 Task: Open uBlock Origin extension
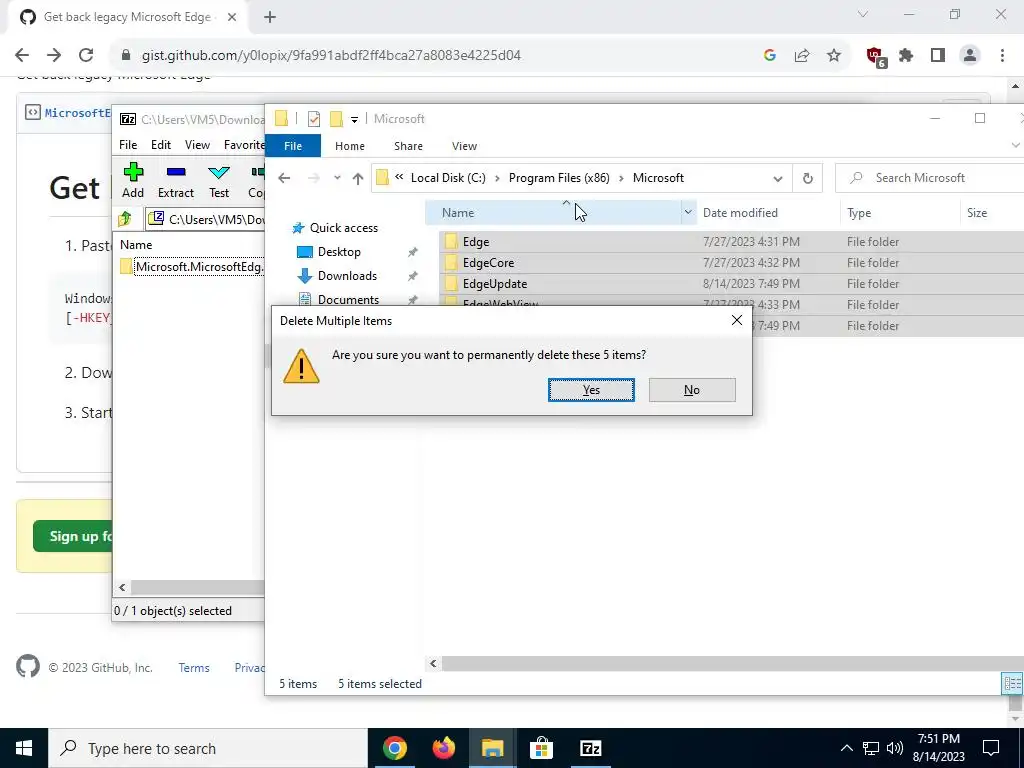click(875, 57)
